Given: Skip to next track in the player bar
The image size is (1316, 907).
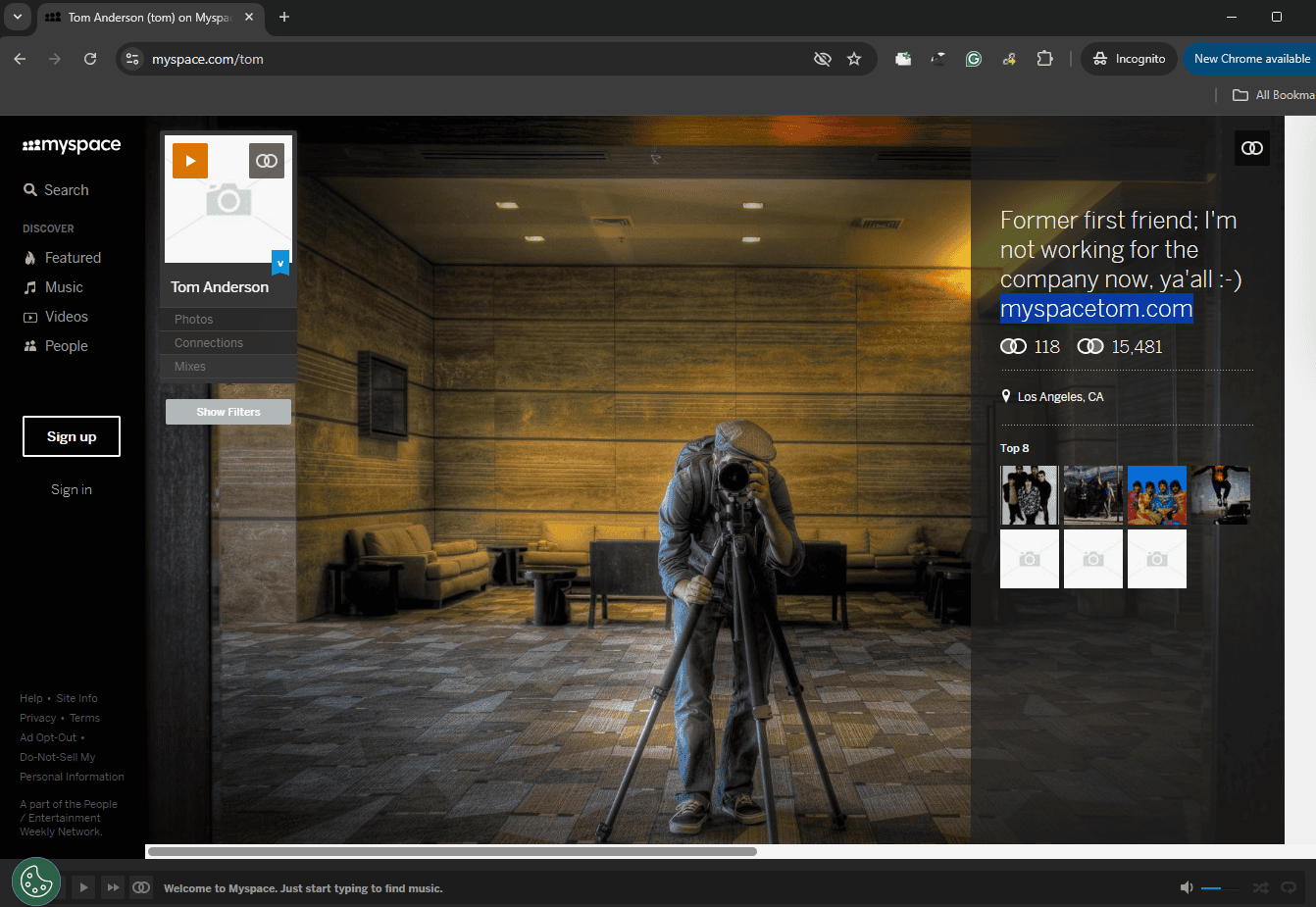Looking at the screenshot, I should pyautogui.click(x=113, y=887).
